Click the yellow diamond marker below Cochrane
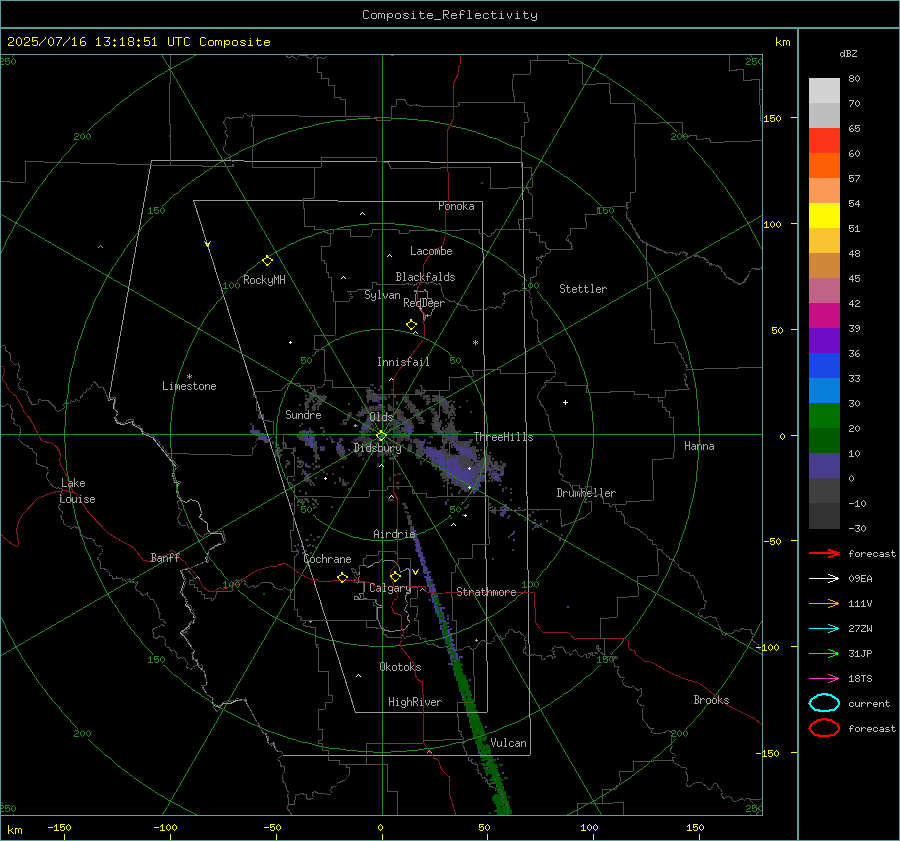Screen dimensions: 900x841 (342, 577)
